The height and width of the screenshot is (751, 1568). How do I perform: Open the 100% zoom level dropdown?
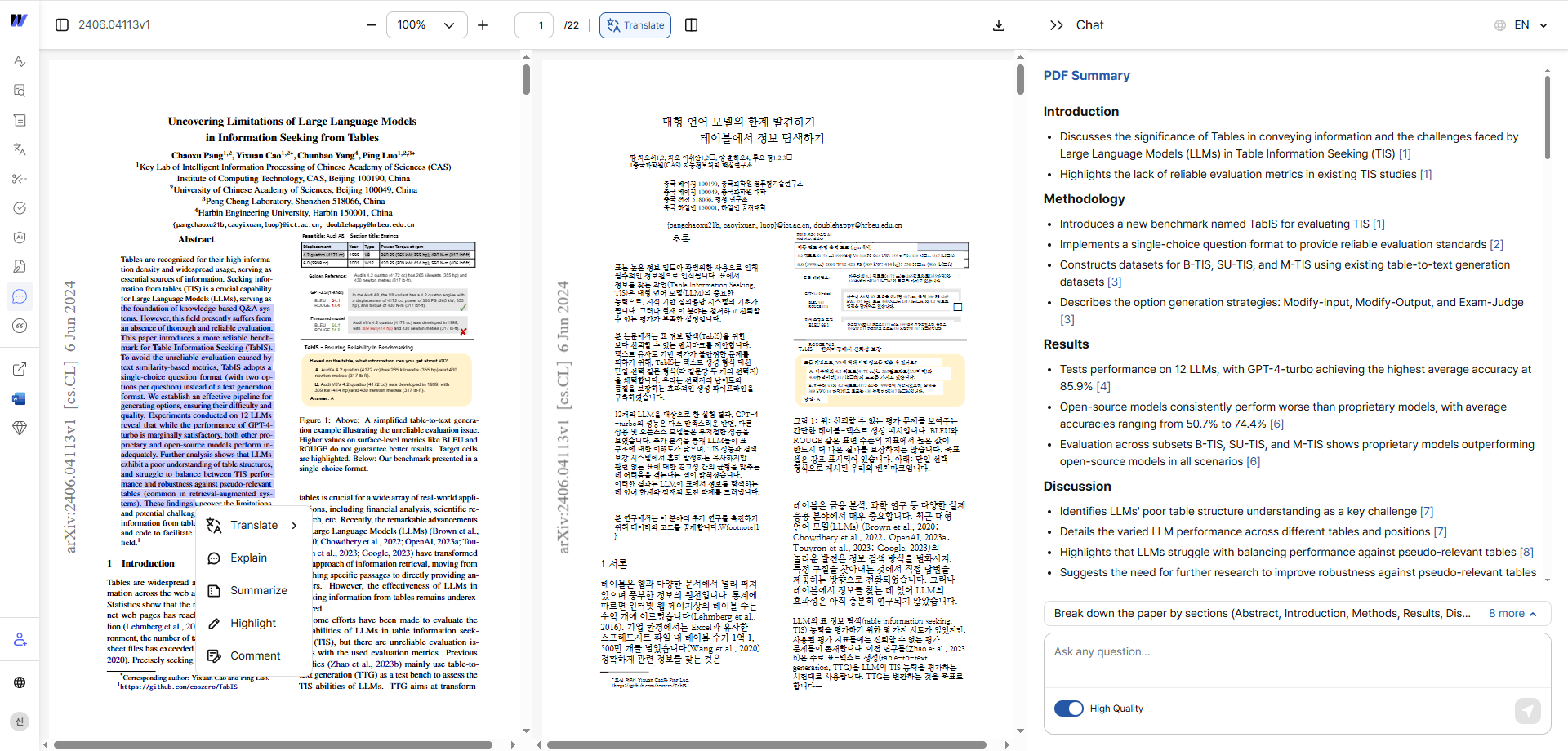[426, 24]
